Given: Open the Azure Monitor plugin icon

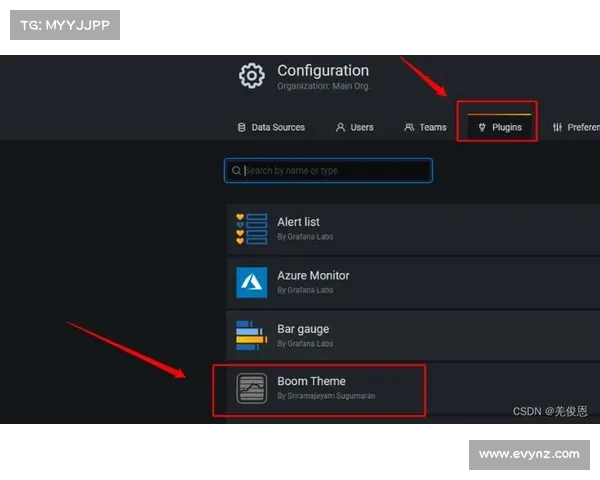Looking at the screenshot, I should click(x=251, y=282).
